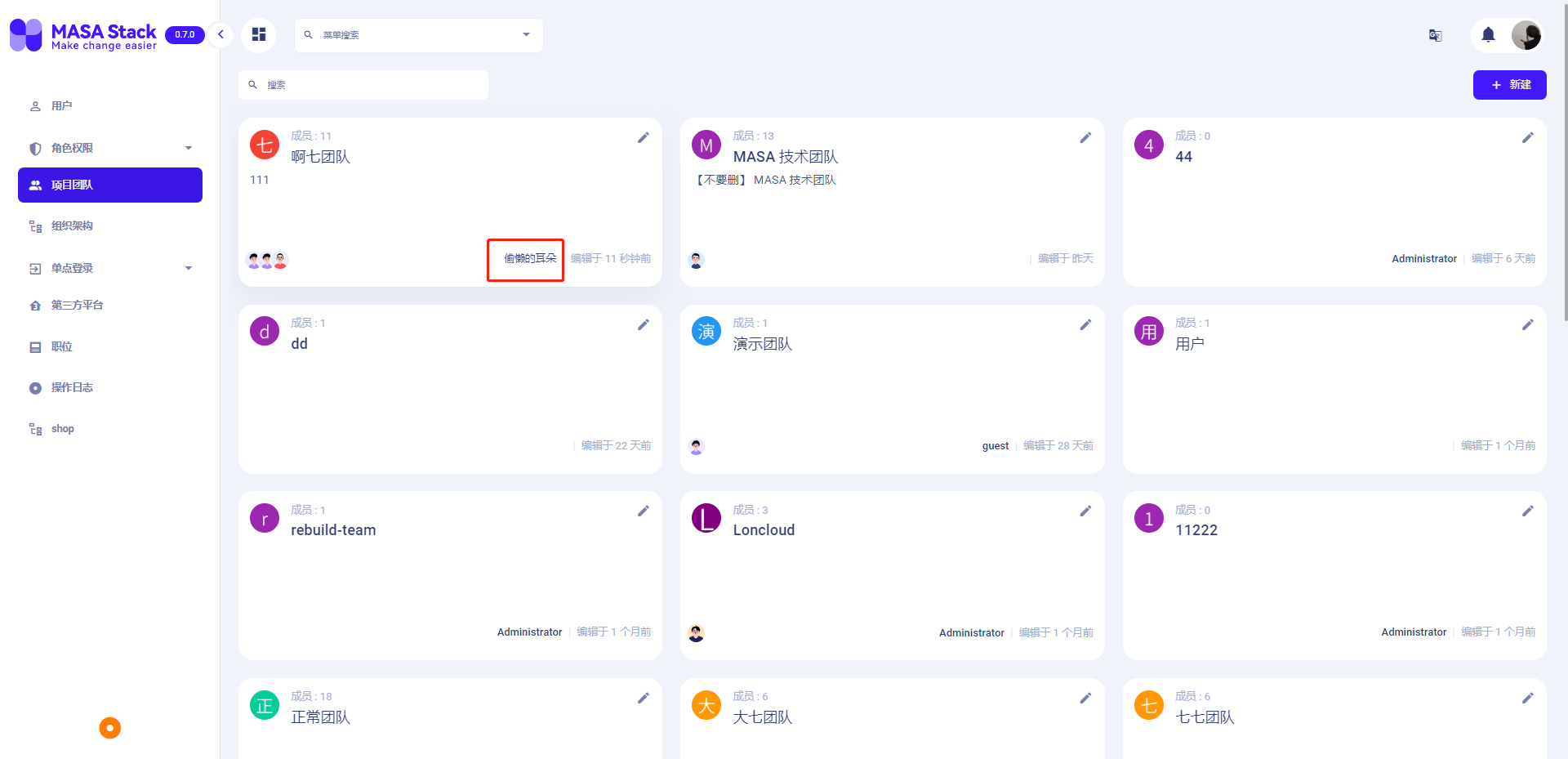Click the page vertical scrollbar
The image size is (1568, 759).
click(x=1565, y=163)
